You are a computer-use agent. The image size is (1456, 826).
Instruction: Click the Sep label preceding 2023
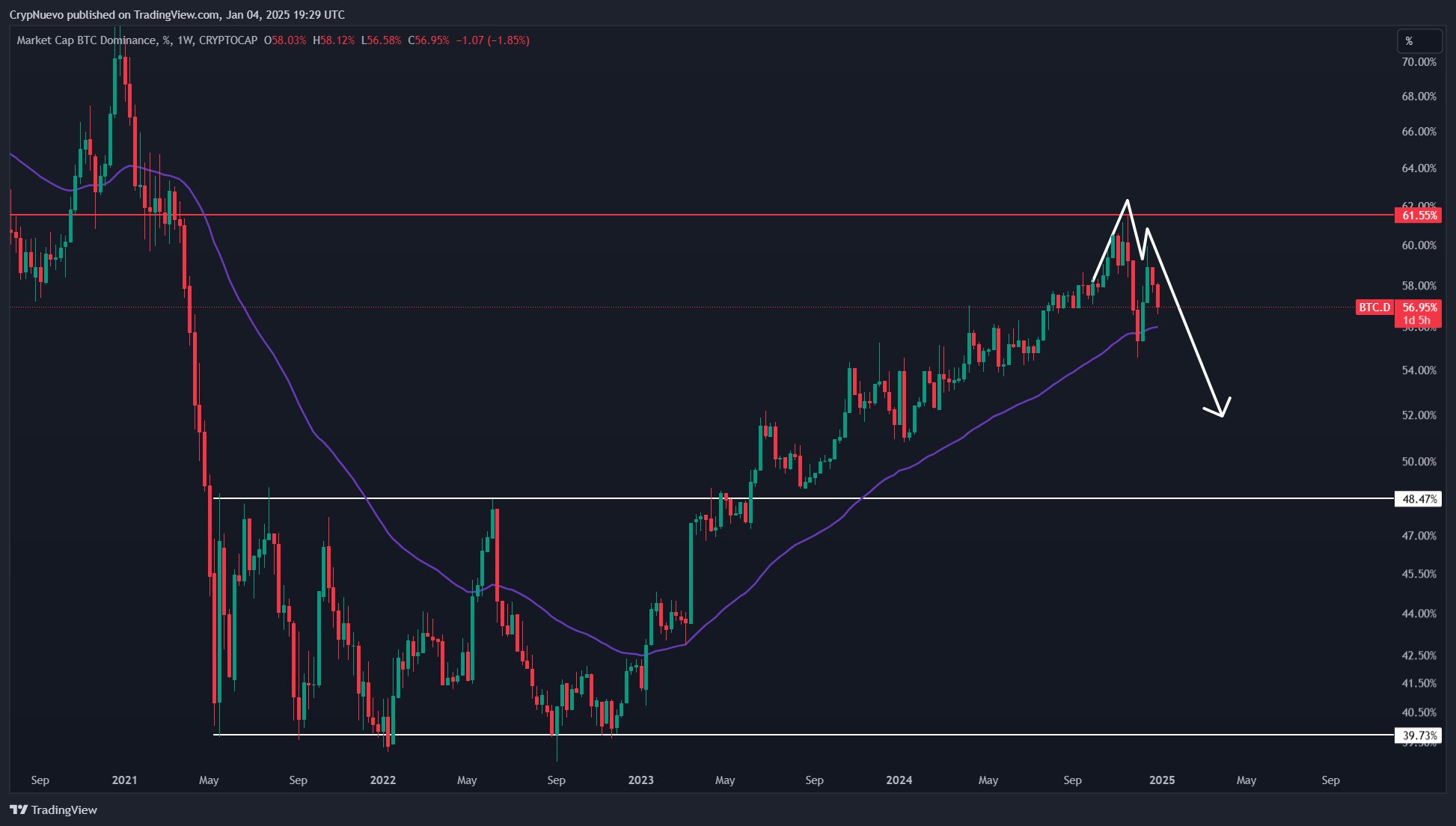click(557, 780)
